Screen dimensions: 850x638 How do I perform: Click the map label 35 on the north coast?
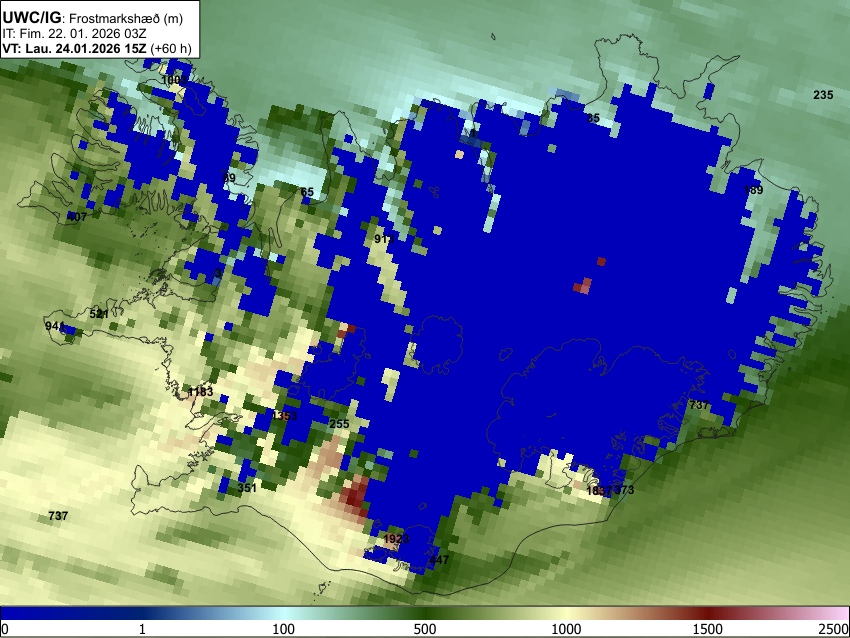593,118
